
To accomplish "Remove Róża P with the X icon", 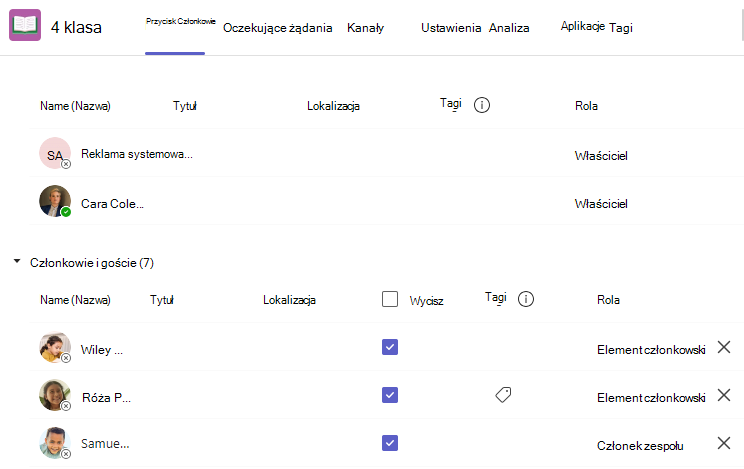I will (724, 395).
